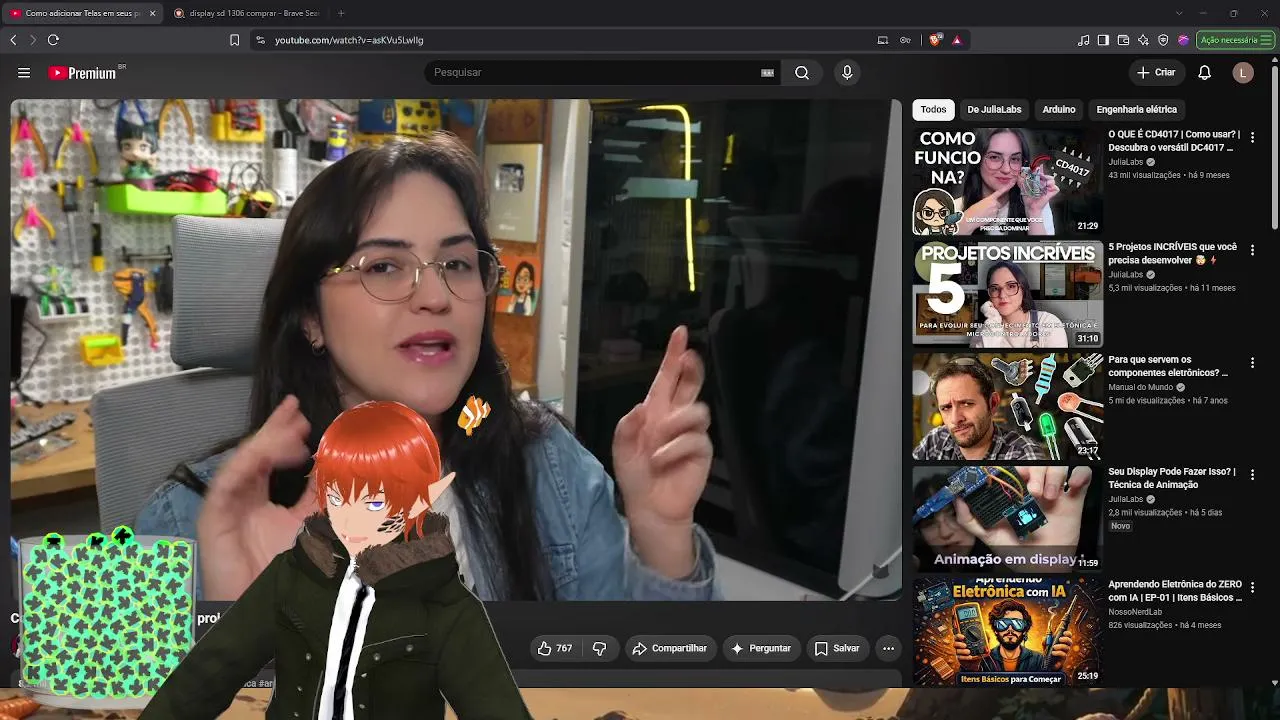Image resolution: width=1280 pixels, height=720 pixels.
Task: Like the video (767 likes)
Action: coord(555,649)
